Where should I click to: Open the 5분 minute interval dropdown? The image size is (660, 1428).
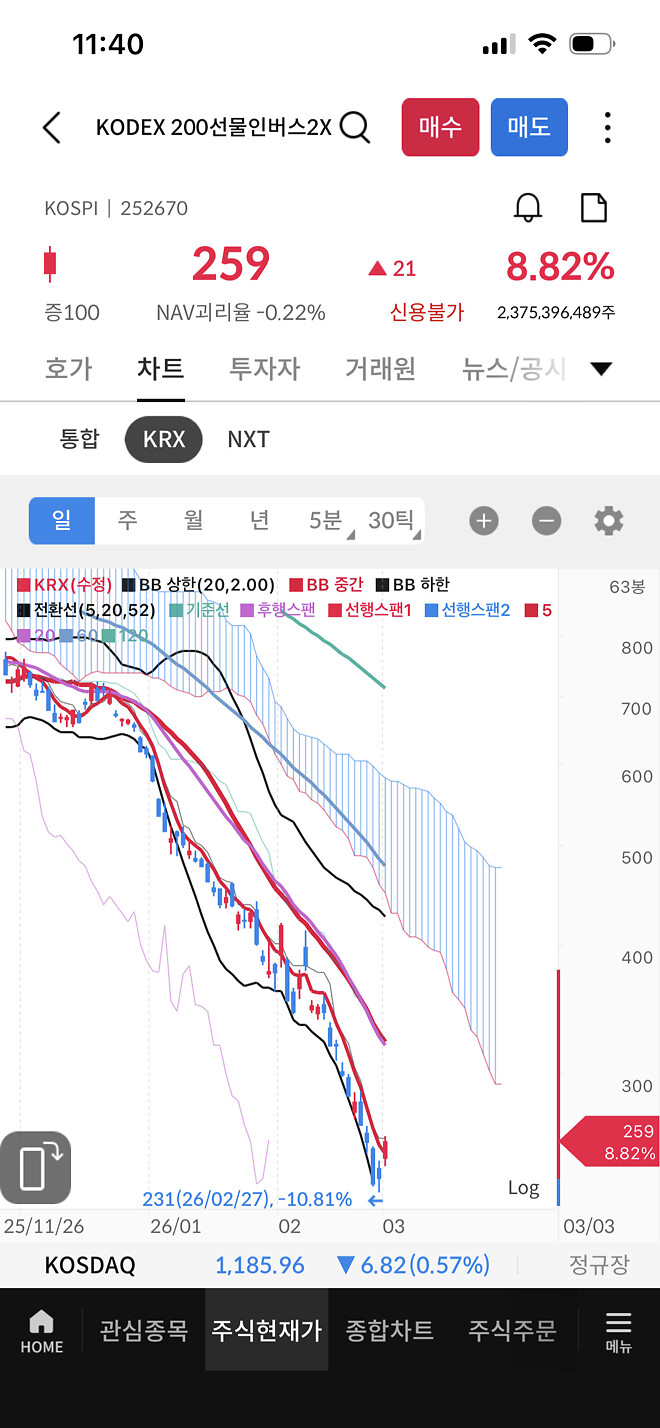coord(327,521)
